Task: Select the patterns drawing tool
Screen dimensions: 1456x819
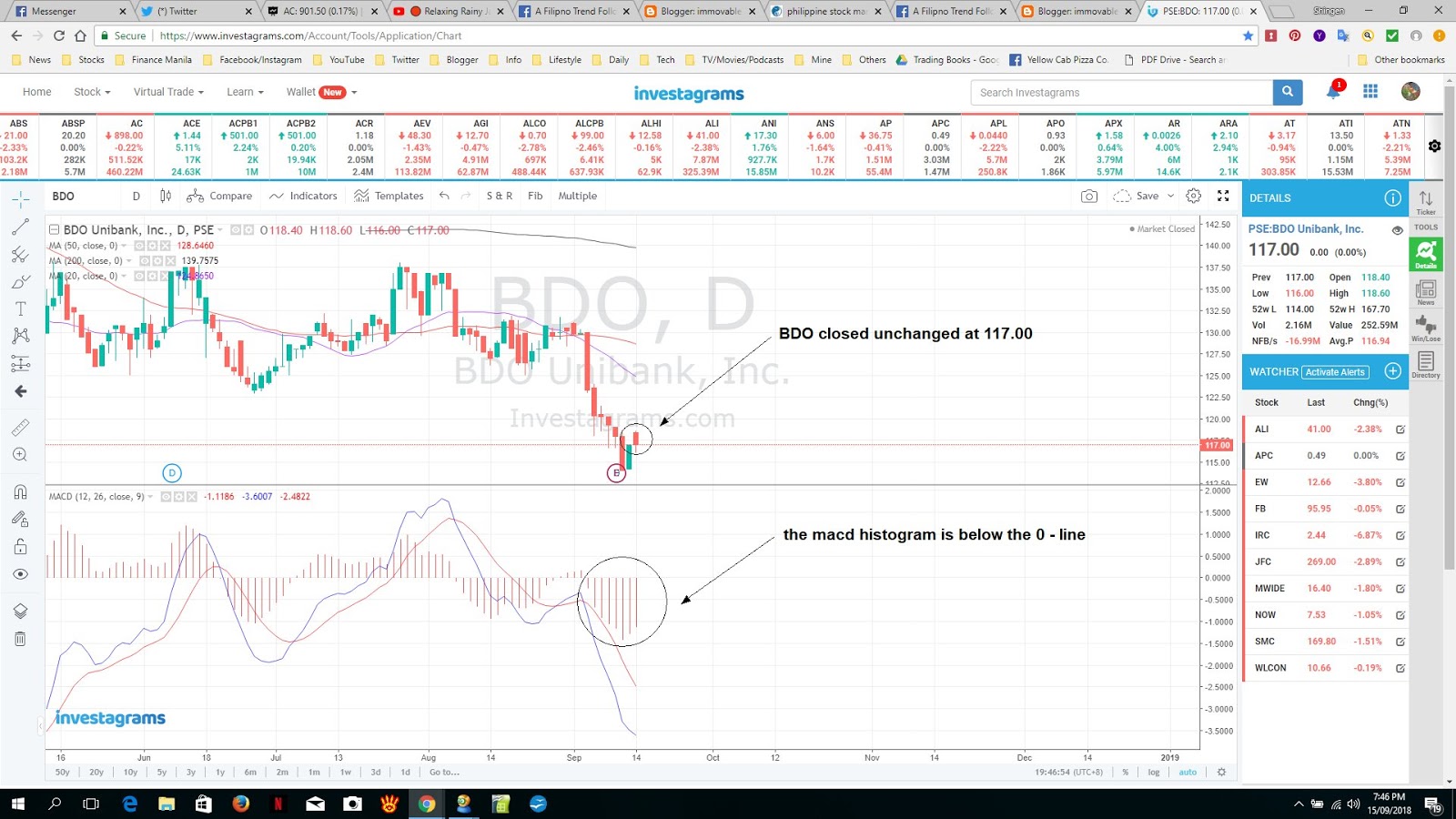Action: (20, 336)
